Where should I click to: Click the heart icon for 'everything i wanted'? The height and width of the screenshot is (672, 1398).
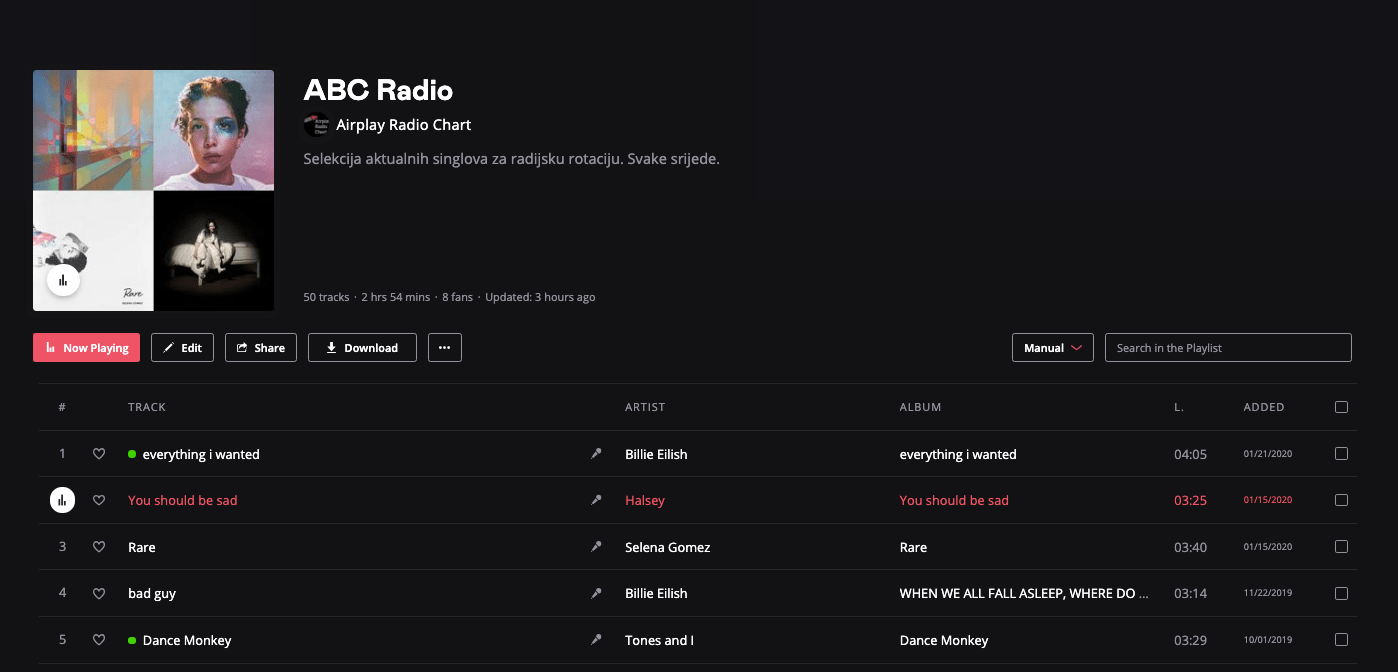99,454
